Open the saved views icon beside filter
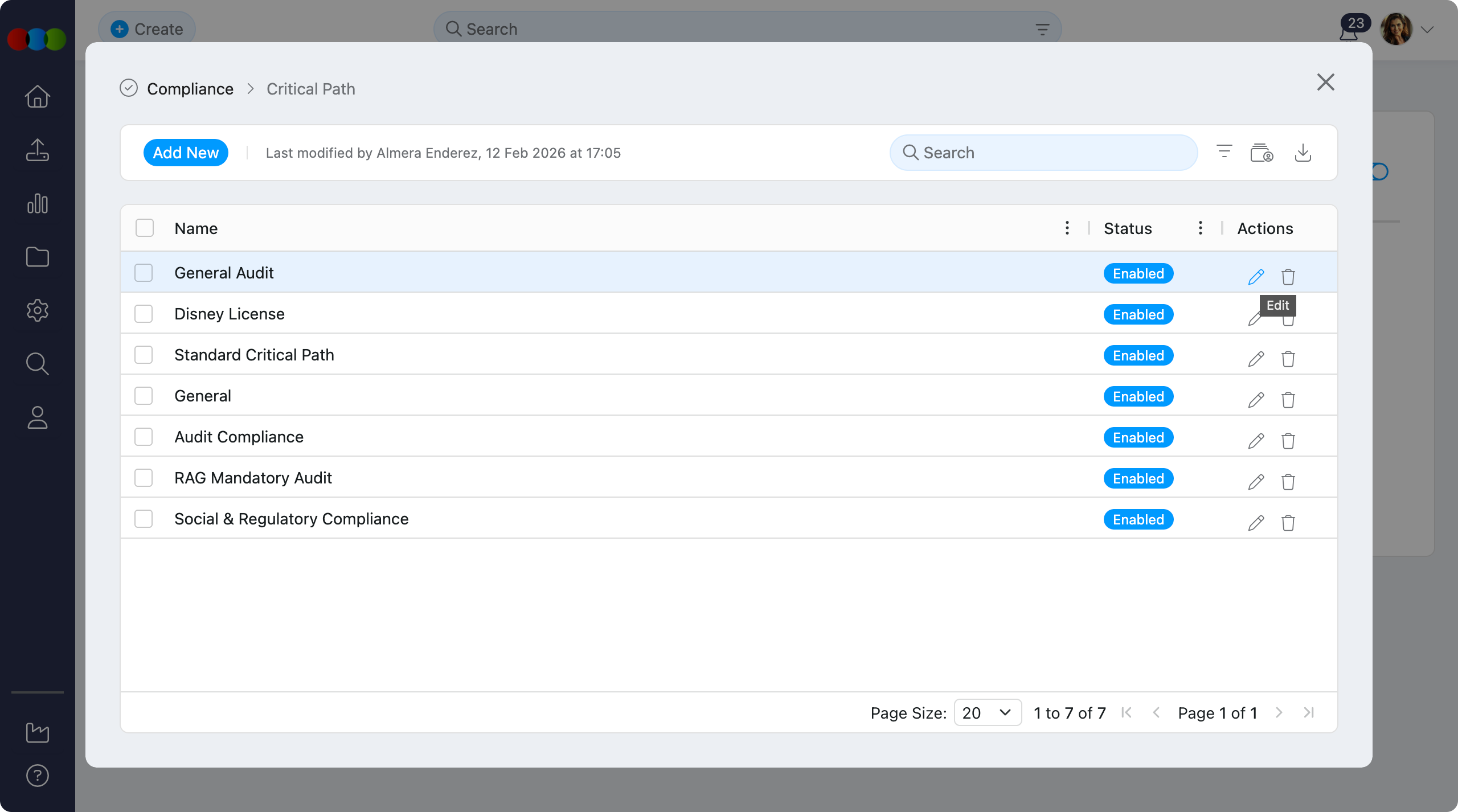 pos(1262,153)
